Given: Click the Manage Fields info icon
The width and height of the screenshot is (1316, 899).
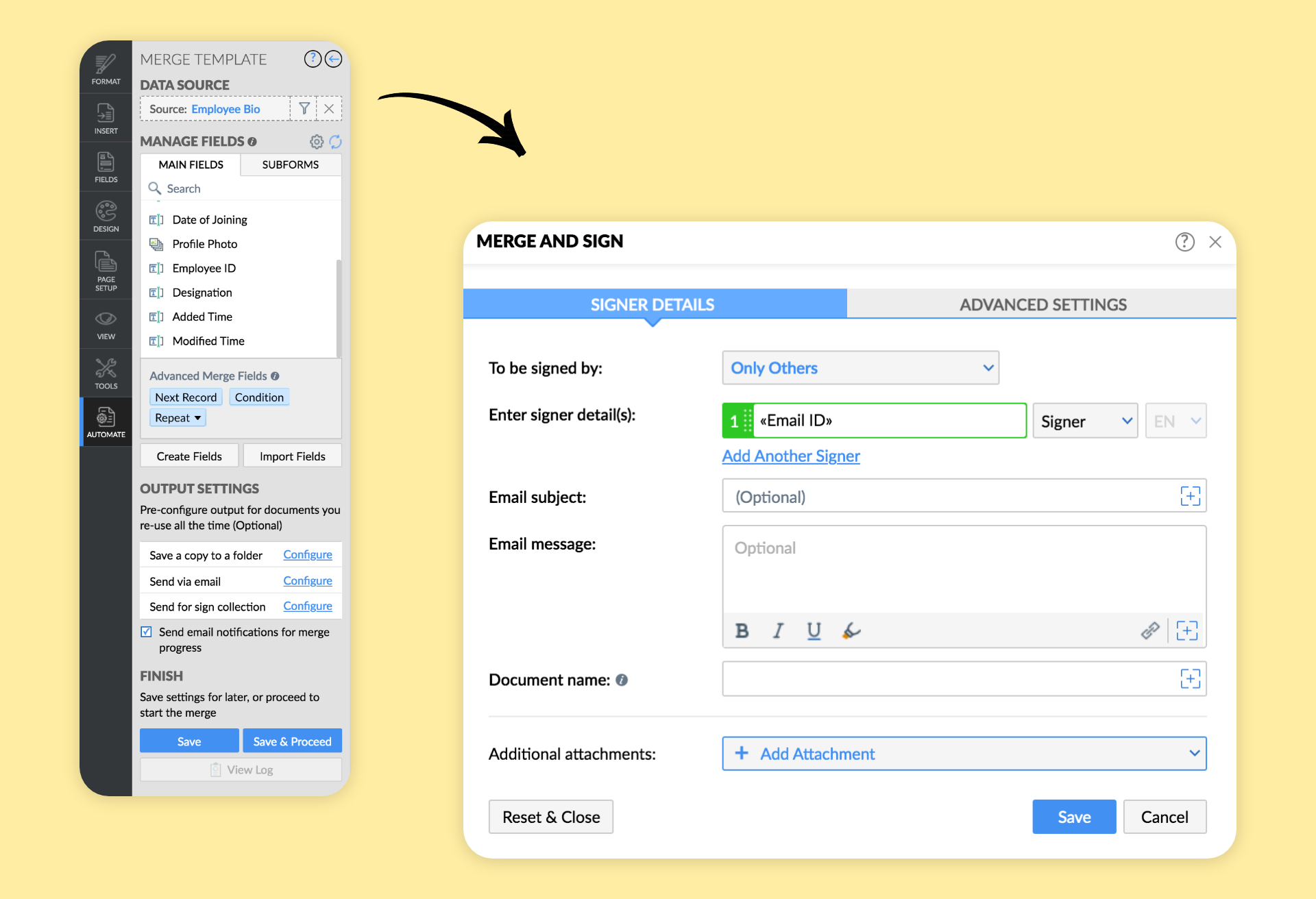Looking at the screenshot, I should click(252, 142).
